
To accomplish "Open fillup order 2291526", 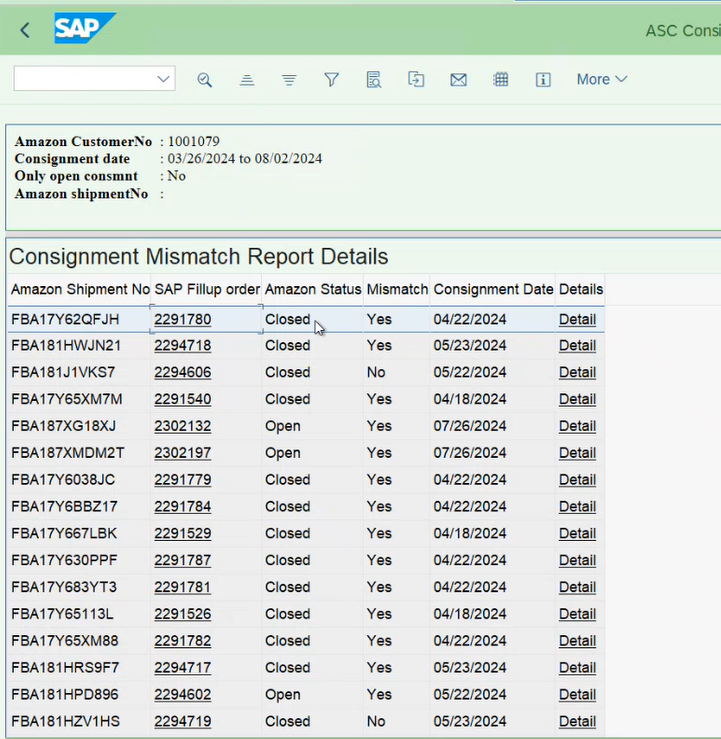I will point(182,614).
